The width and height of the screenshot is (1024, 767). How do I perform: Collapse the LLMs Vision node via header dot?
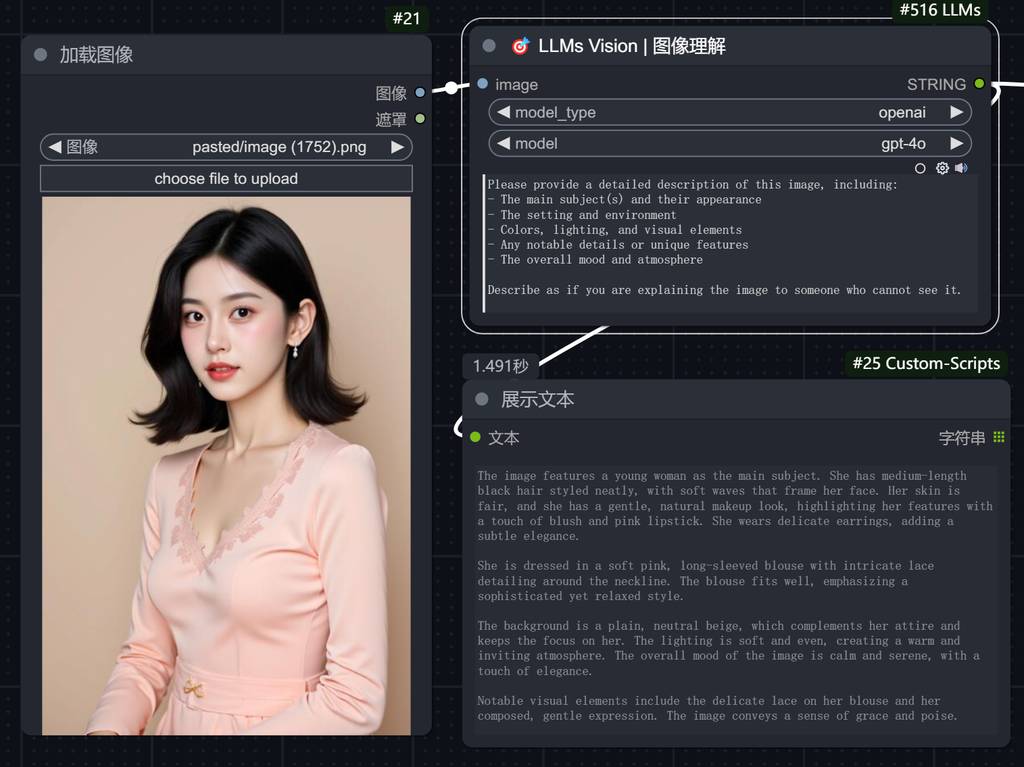coord(488,45)
